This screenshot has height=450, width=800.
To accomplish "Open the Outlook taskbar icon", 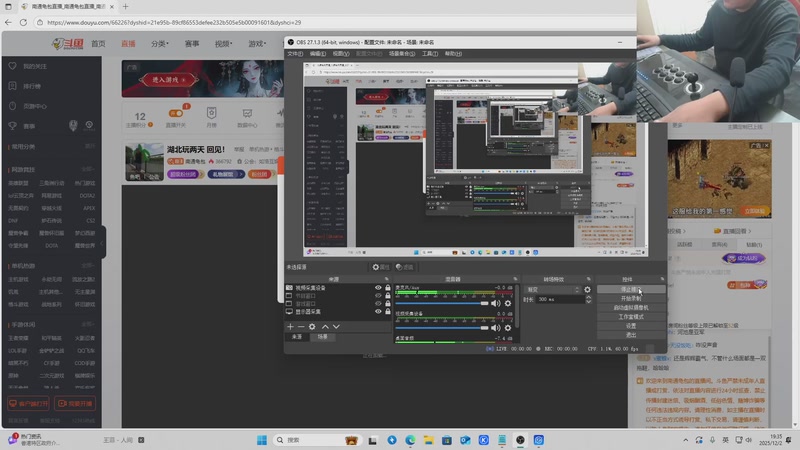I will (x=465, y=440).
